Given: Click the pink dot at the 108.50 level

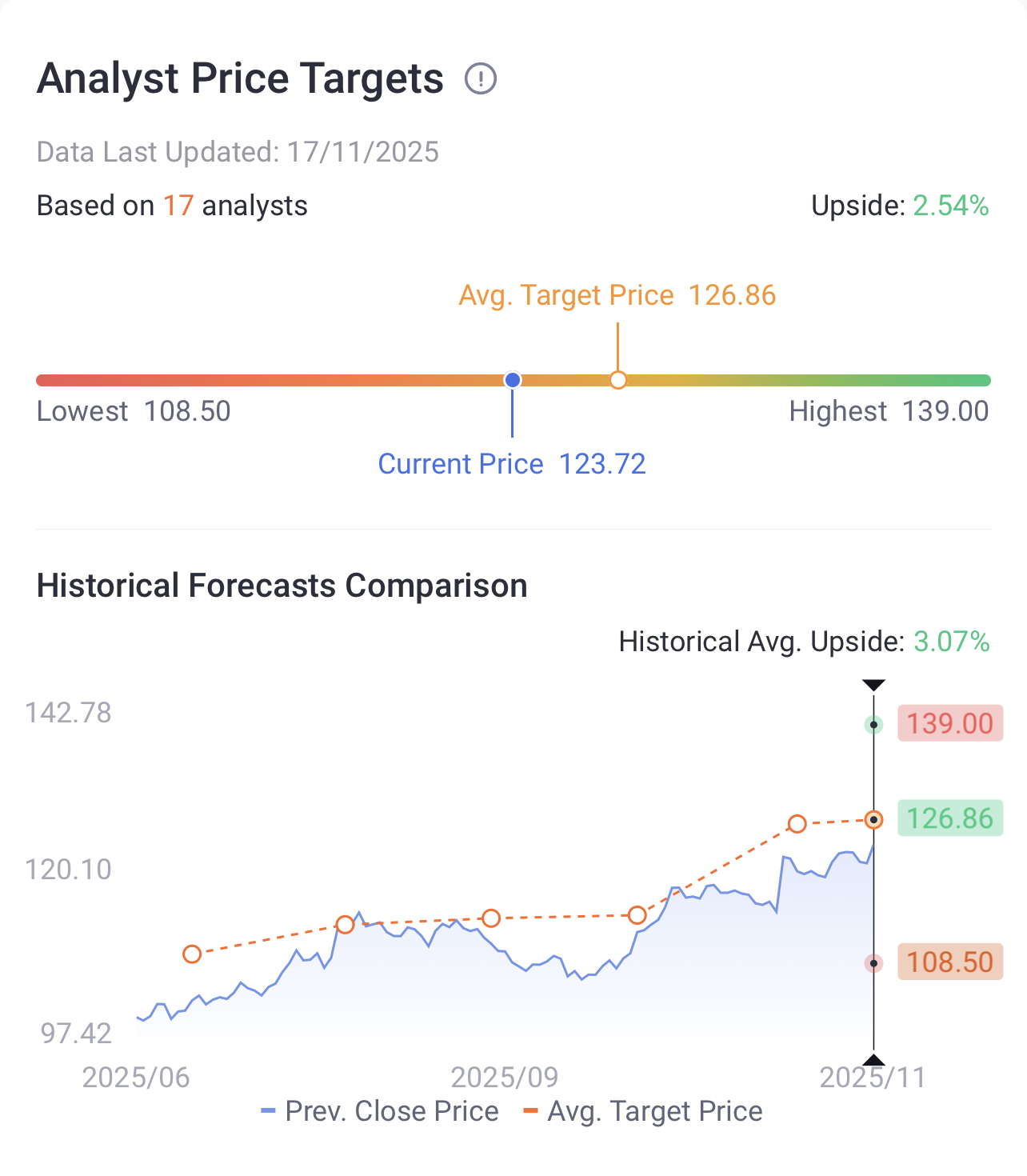Looking at the screenshot, I should click(x=873, y=963).
